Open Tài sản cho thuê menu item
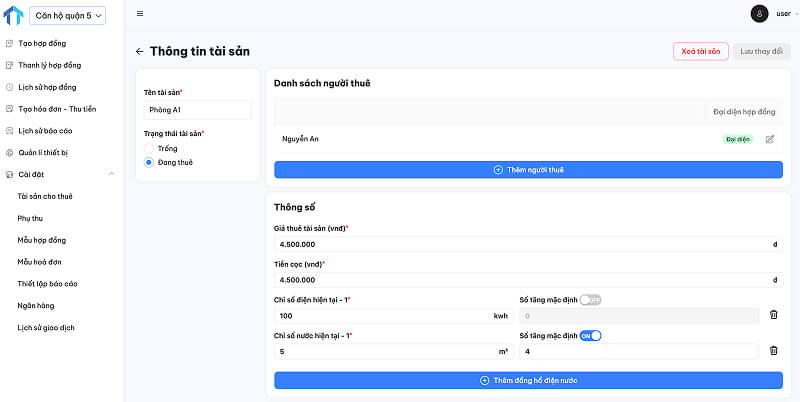Viewport: 800px width, 402px height. click(x=45, y=196)
